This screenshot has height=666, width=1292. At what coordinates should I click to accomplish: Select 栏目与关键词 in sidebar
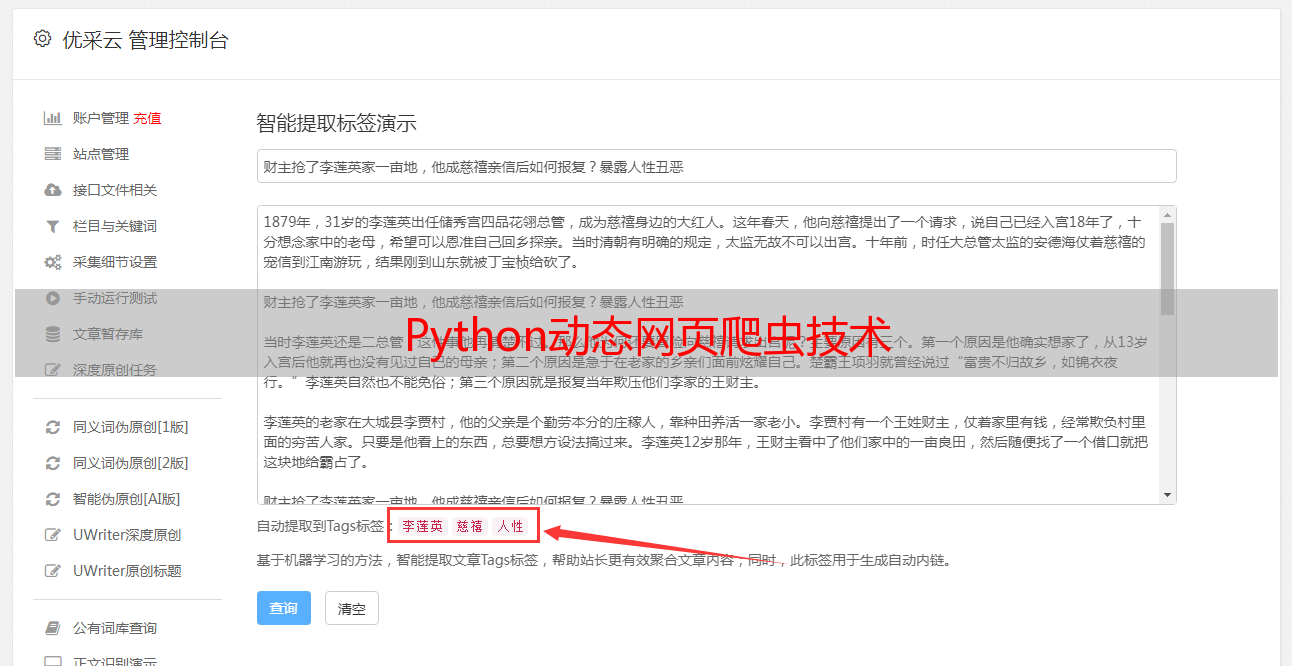(x=115, y=226)
